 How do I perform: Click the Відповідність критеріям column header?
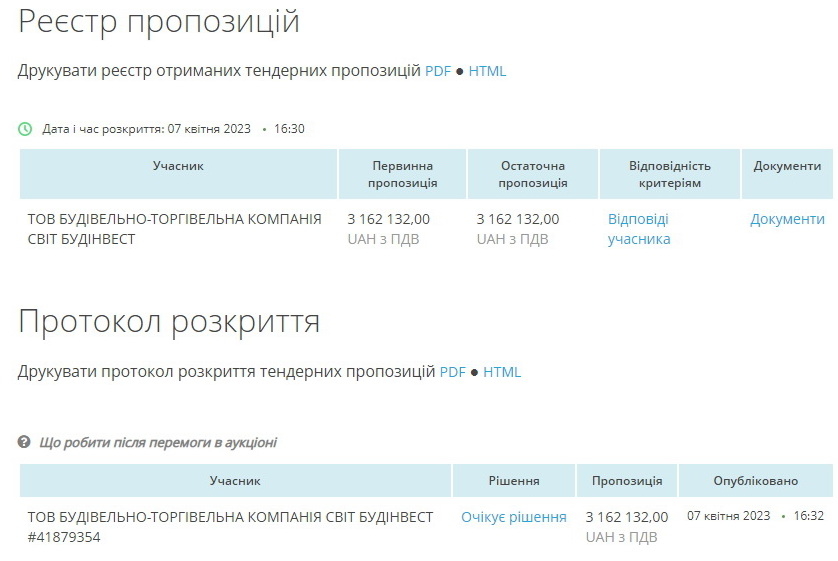[x=669, y=174]
